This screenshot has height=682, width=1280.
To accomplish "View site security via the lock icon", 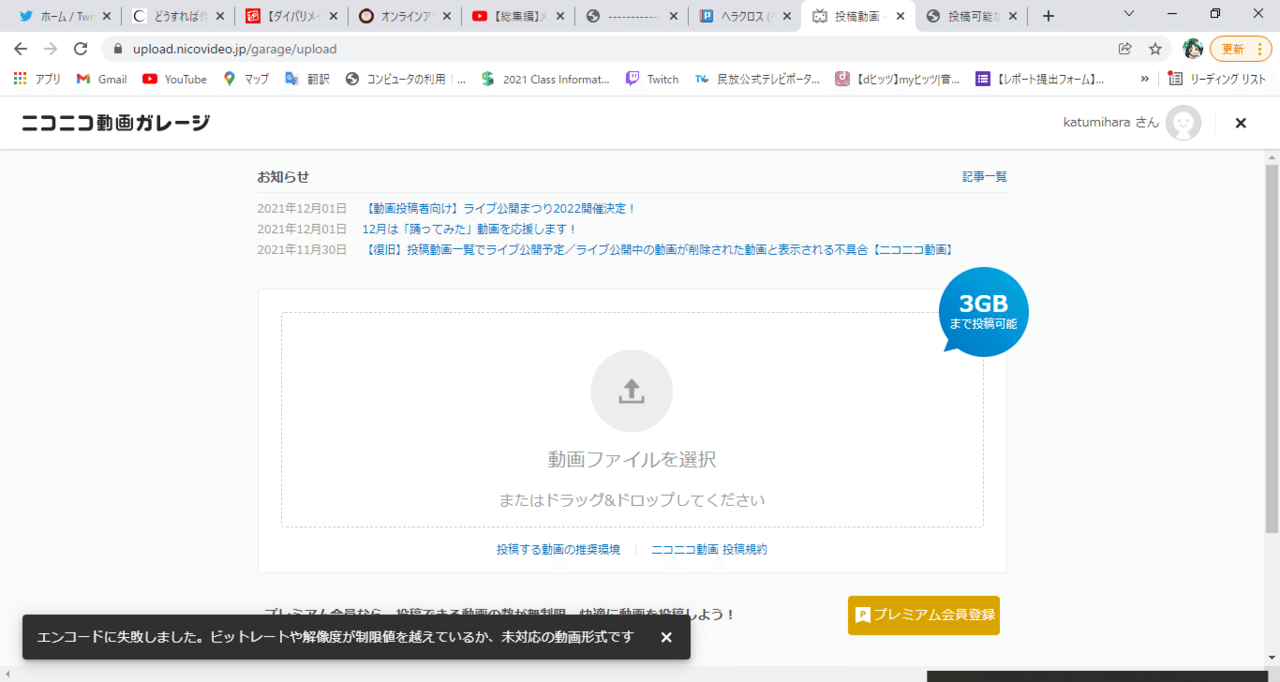I will [118, 47].
